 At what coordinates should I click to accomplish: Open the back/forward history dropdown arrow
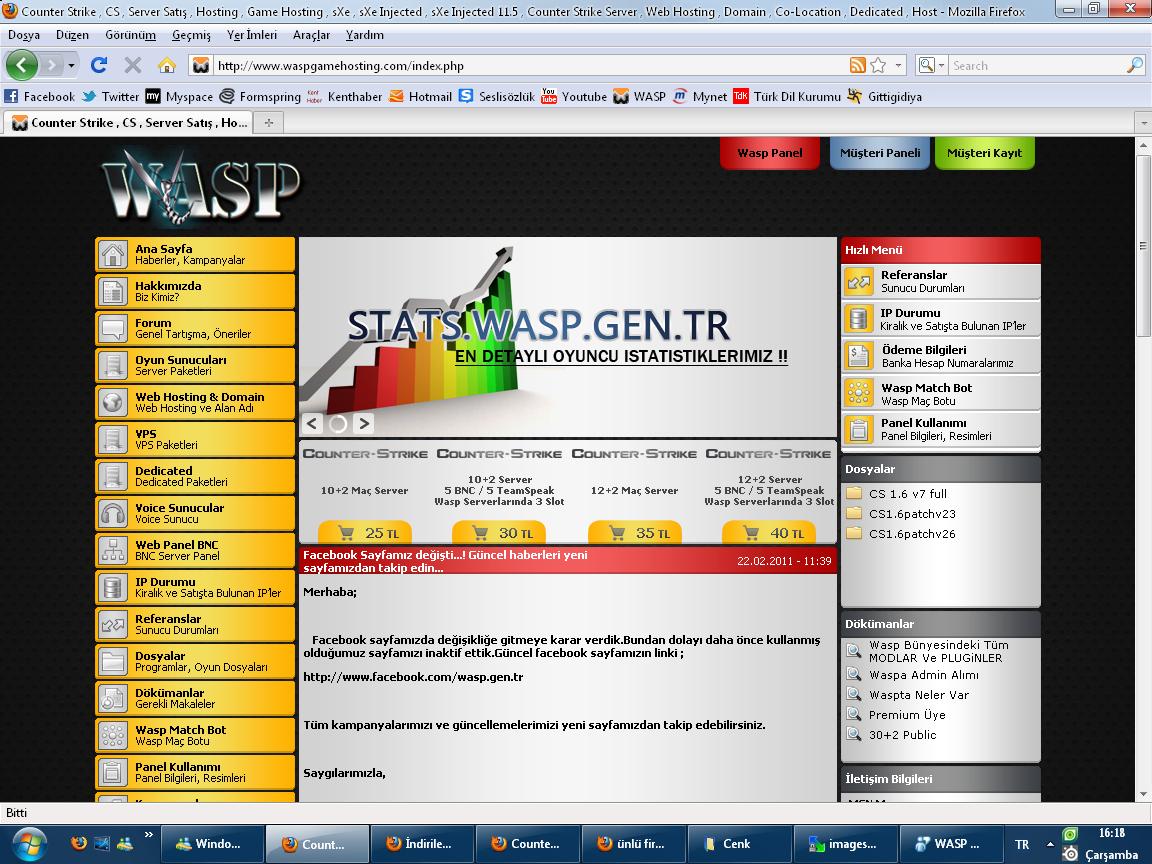[x=71, y=65]
